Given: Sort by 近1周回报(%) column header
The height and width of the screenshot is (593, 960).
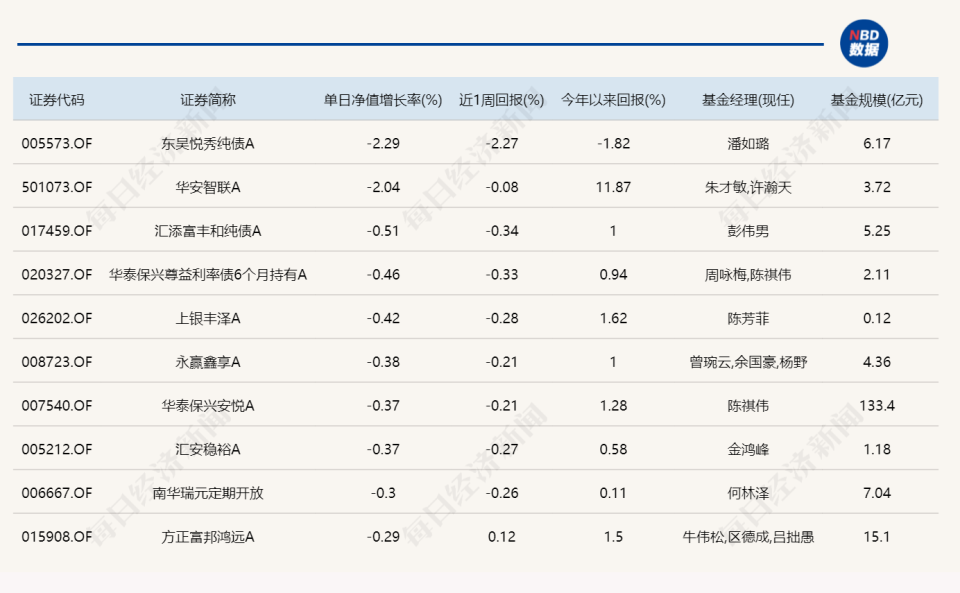Looking at the screenshot, I should click(501, 99).
